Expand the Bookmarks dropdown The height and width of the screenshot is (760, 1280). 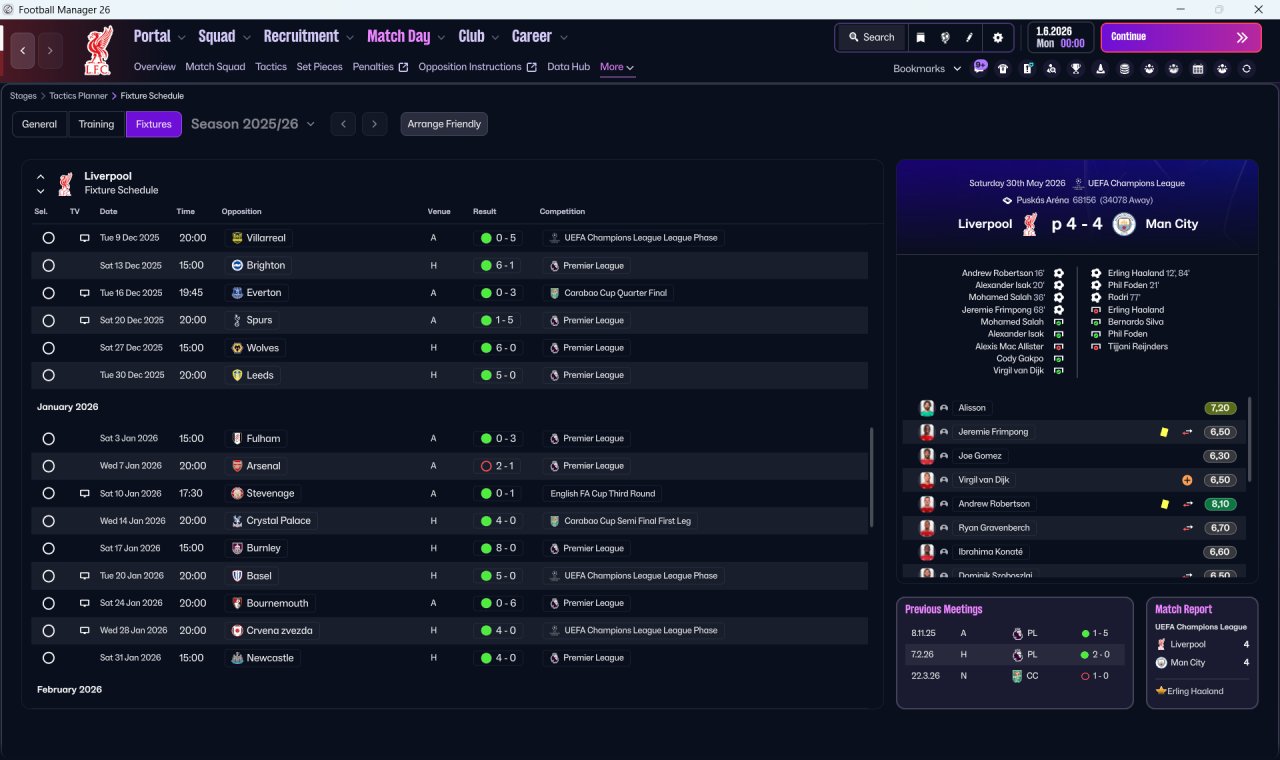(927, 69)
